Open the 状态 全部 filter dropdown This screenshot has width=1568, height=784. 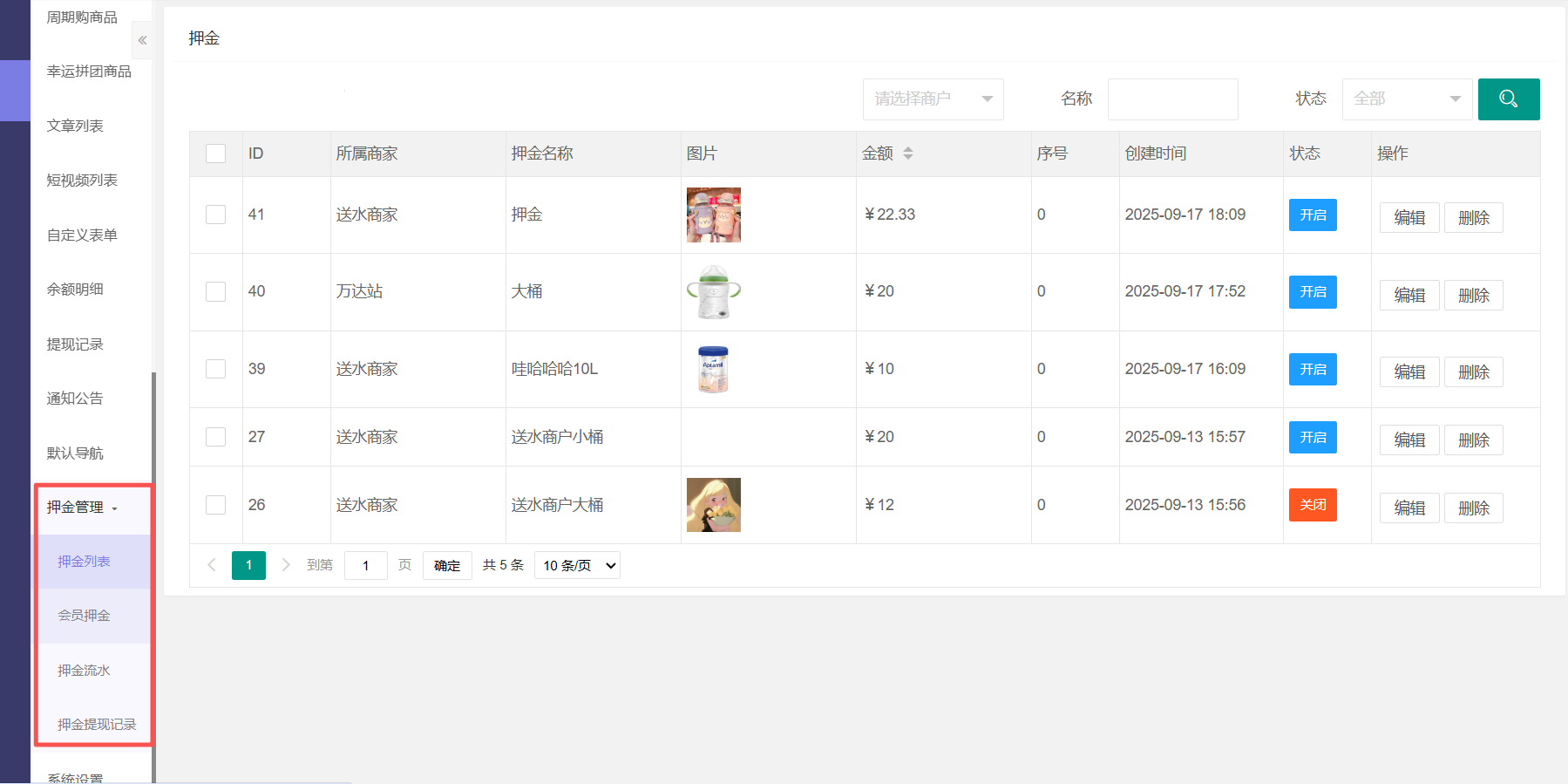(1406, 99)
